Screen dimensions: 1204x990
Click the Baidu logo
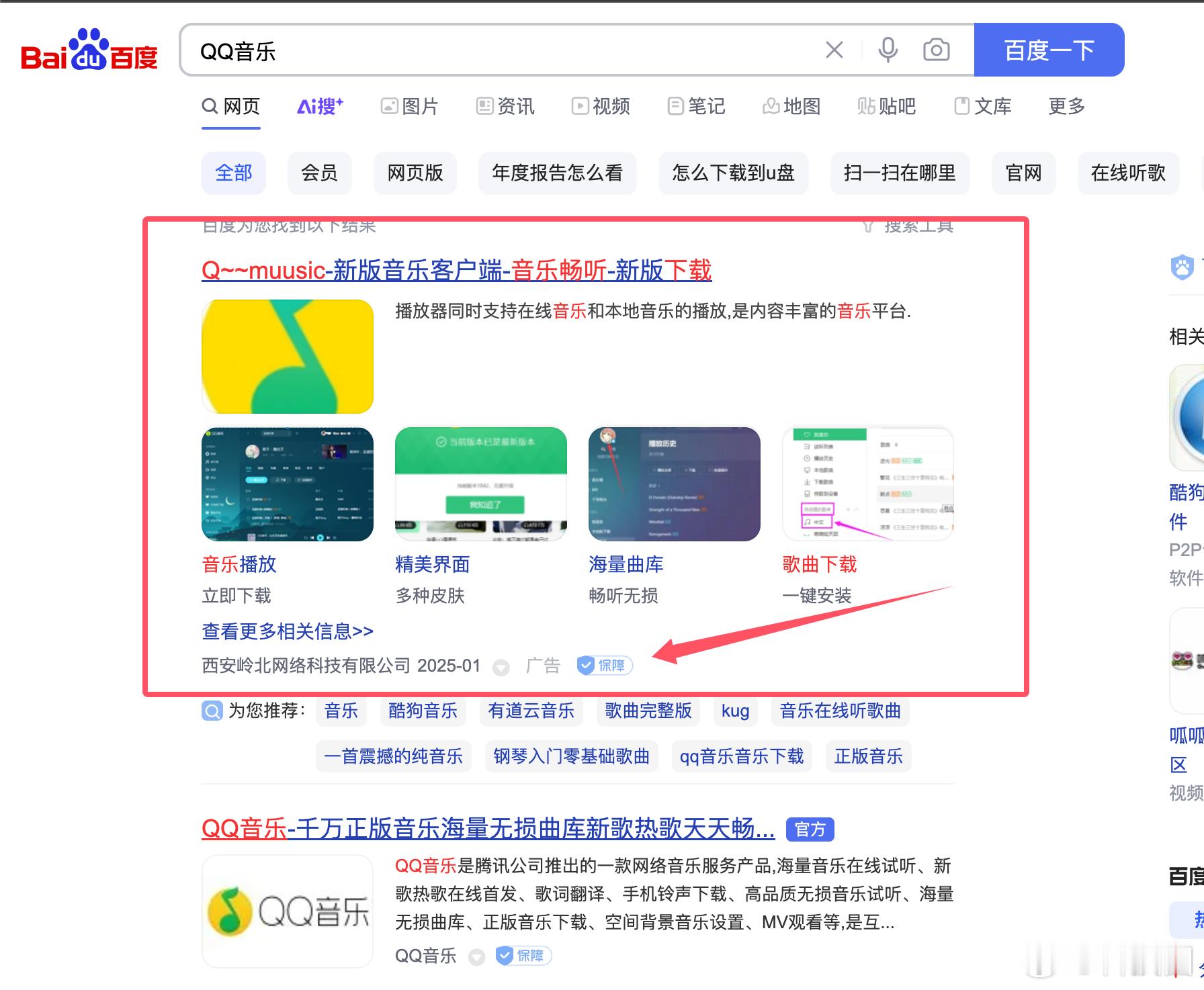(89, 50)
